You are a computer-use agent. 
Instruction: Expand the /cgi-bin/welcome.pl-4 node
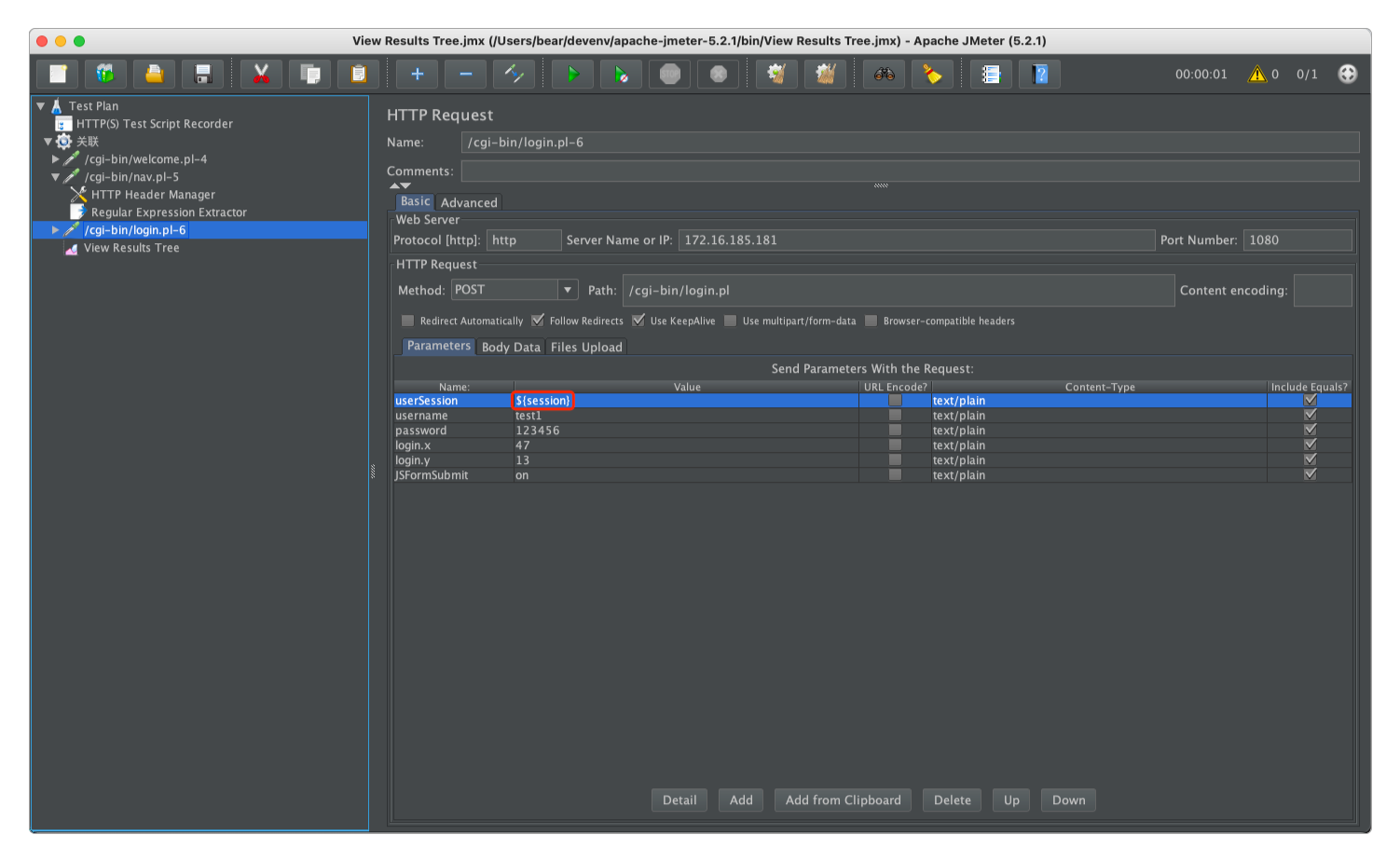click(56, 159)
